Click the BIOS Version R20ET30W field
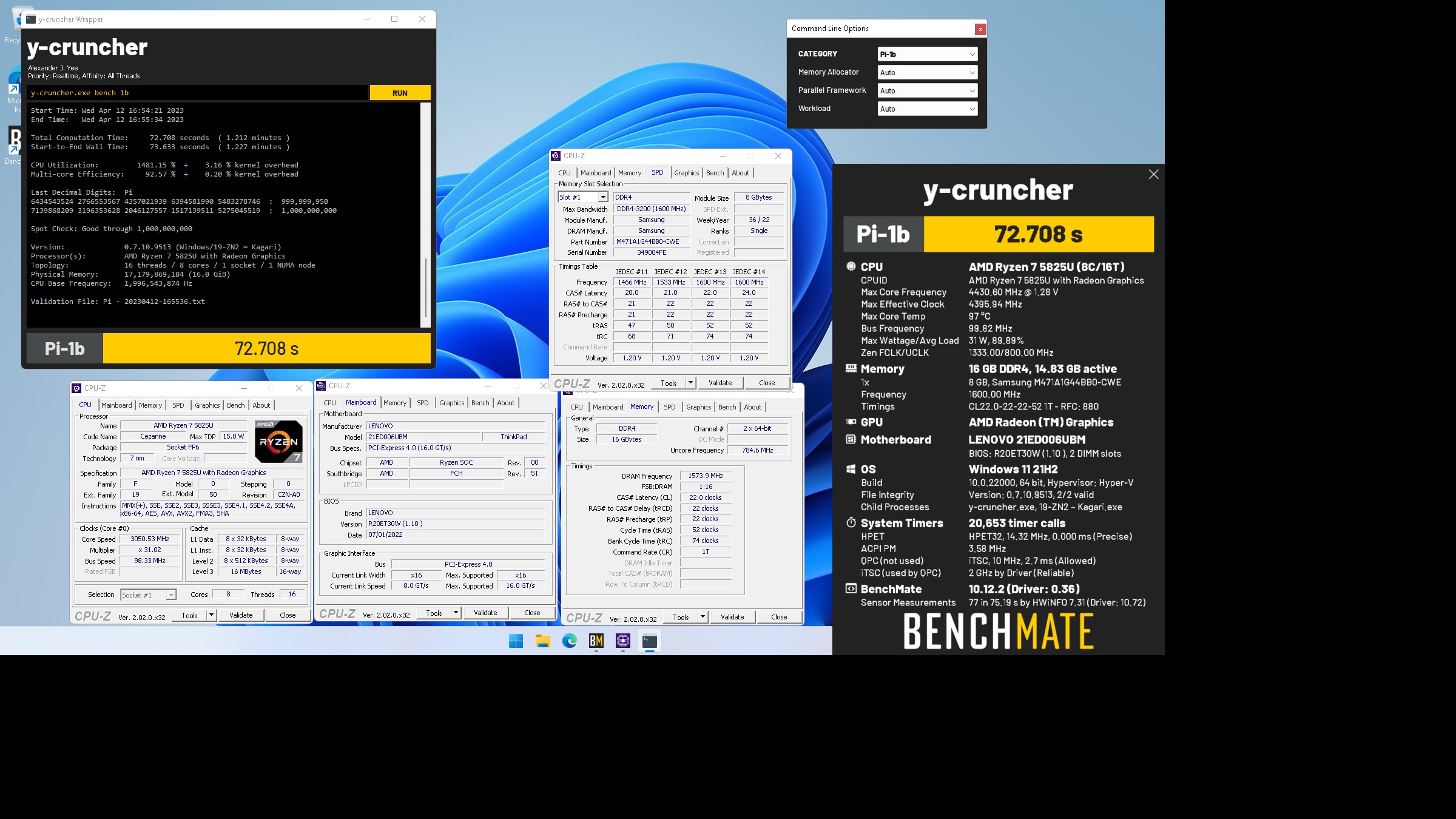 456,524
